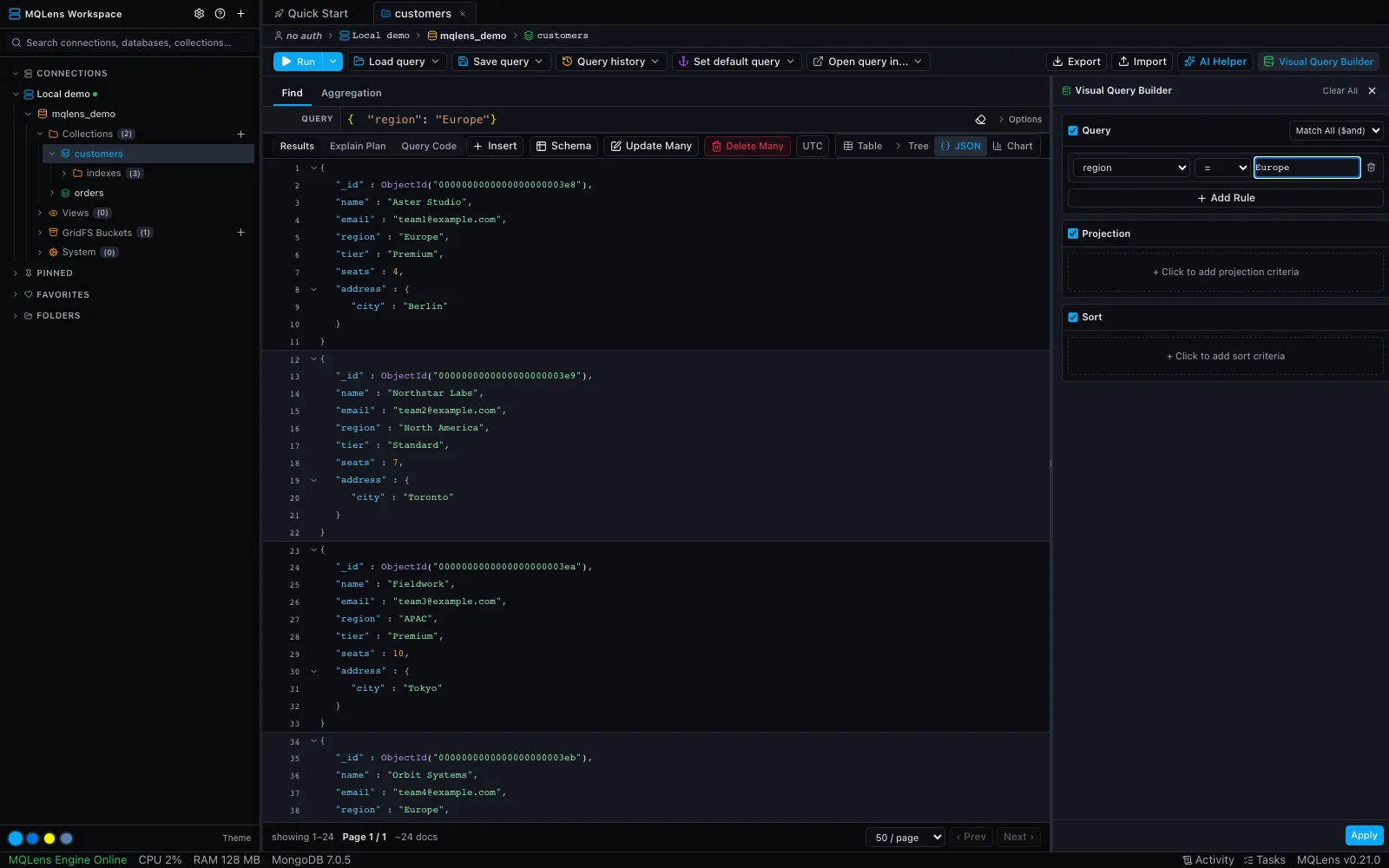Add a new collection via plus icon
The height and width of the screenshot is (868, 1389).
point(240,134)
